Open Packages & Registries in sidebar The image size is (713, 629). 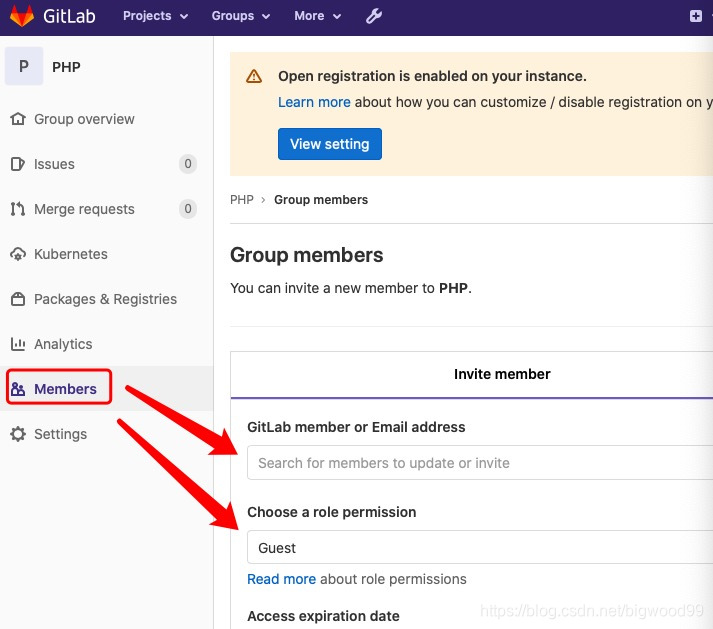click(x=105, y=299)
